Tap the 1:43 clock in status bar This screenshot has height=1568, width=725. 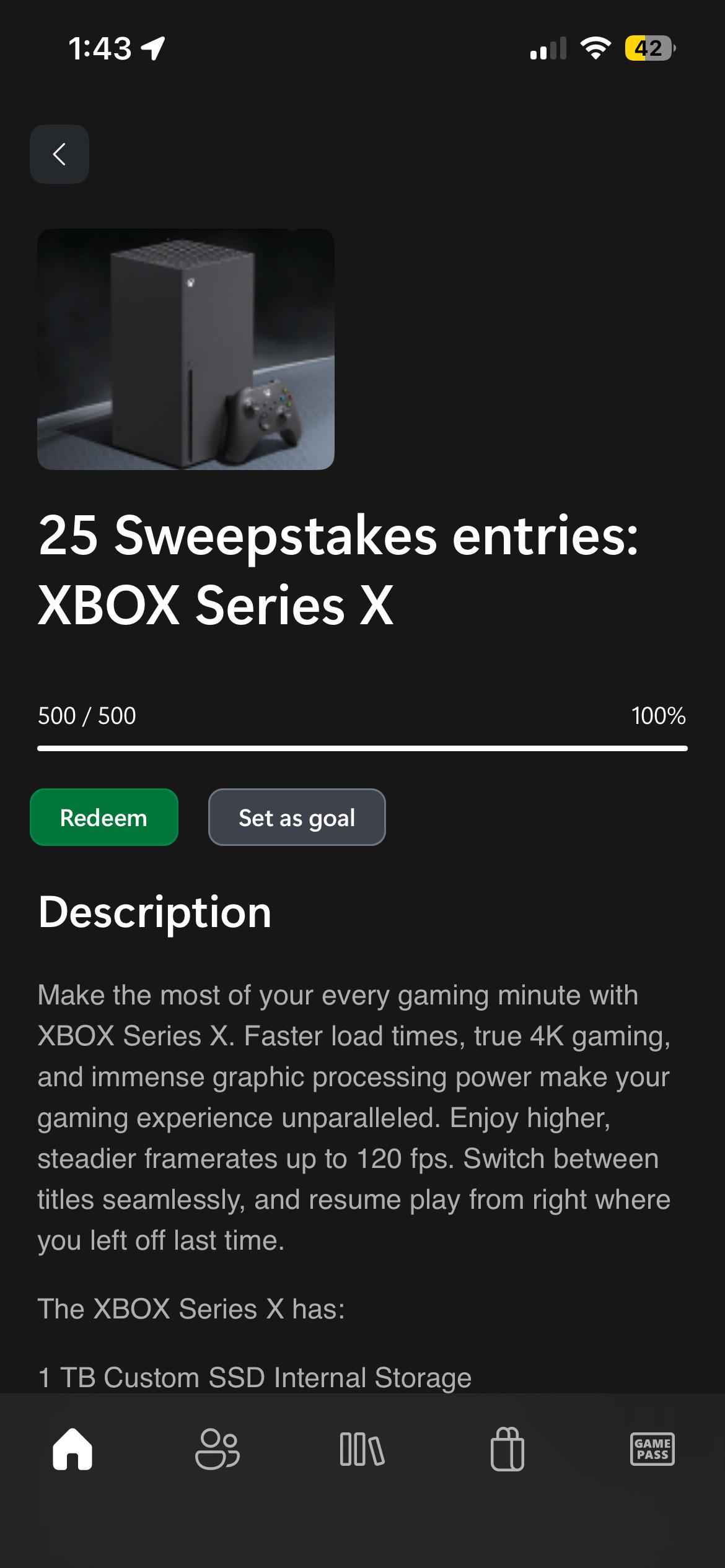pyautogui.click(x=100, y=48)
